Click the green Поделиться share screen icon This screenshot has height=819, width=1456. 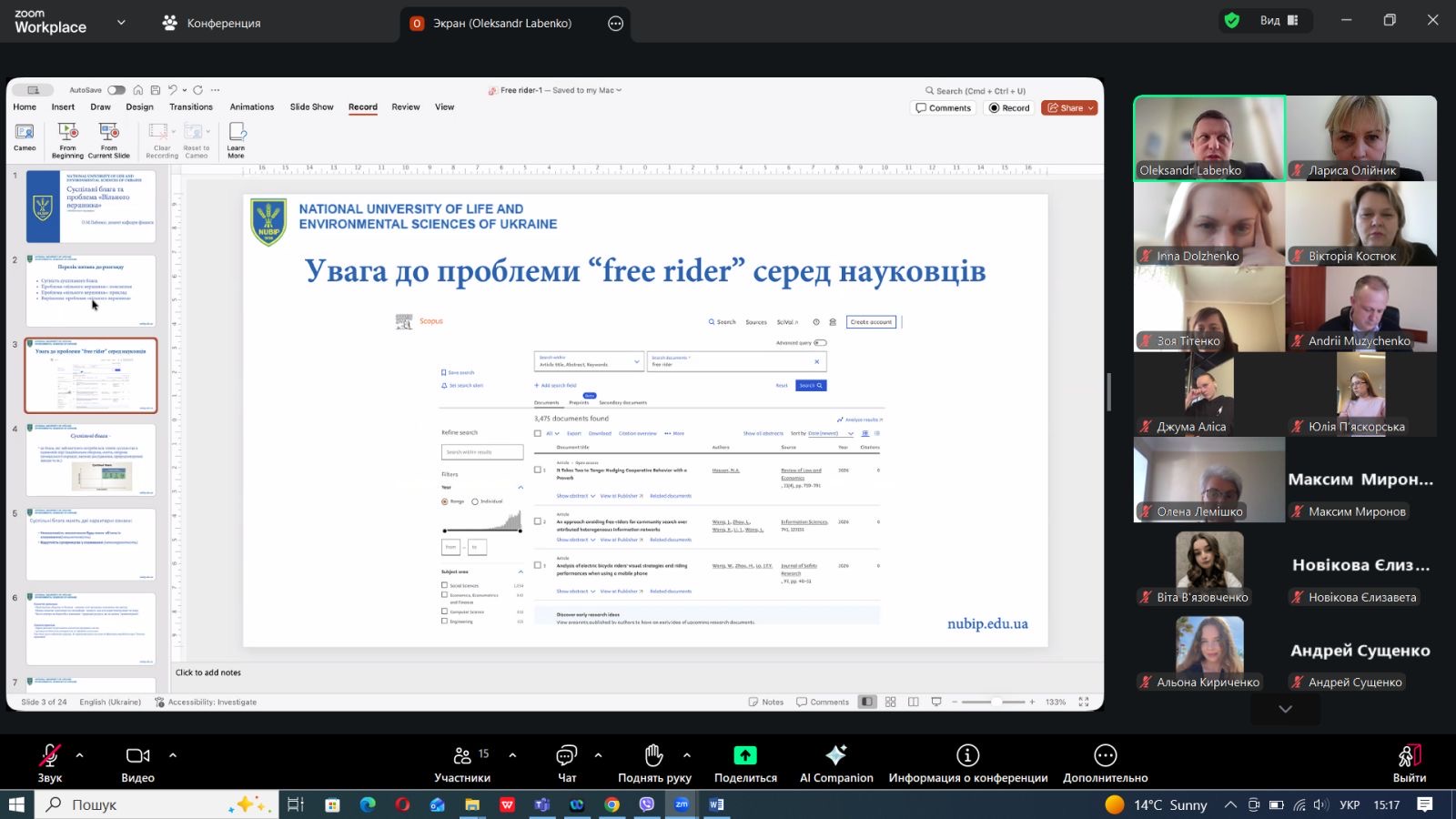[744, 756]
